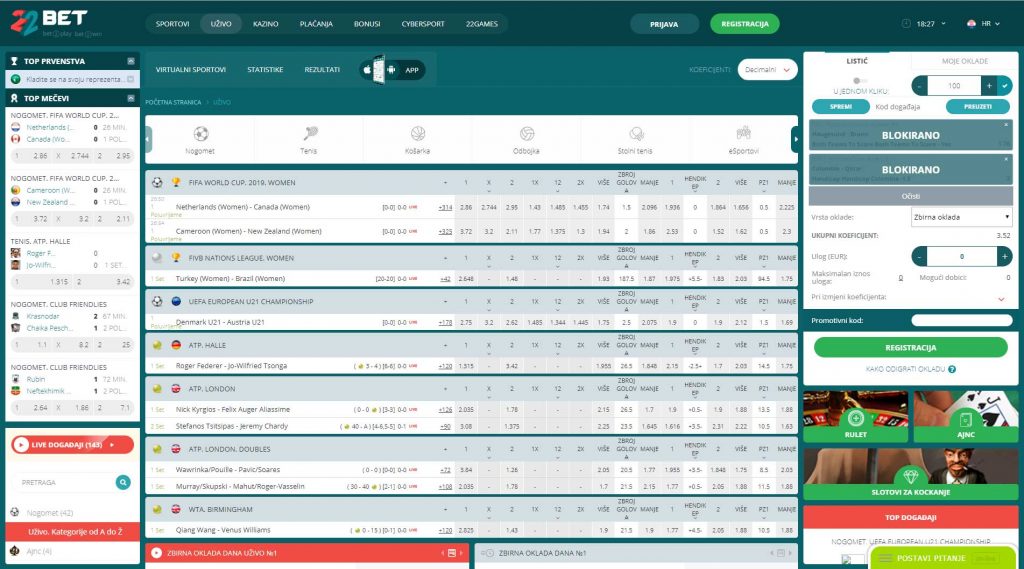Select the Nogomet football sport icon
Viewport: 1024px width, 569px height.
pos(200,134)
